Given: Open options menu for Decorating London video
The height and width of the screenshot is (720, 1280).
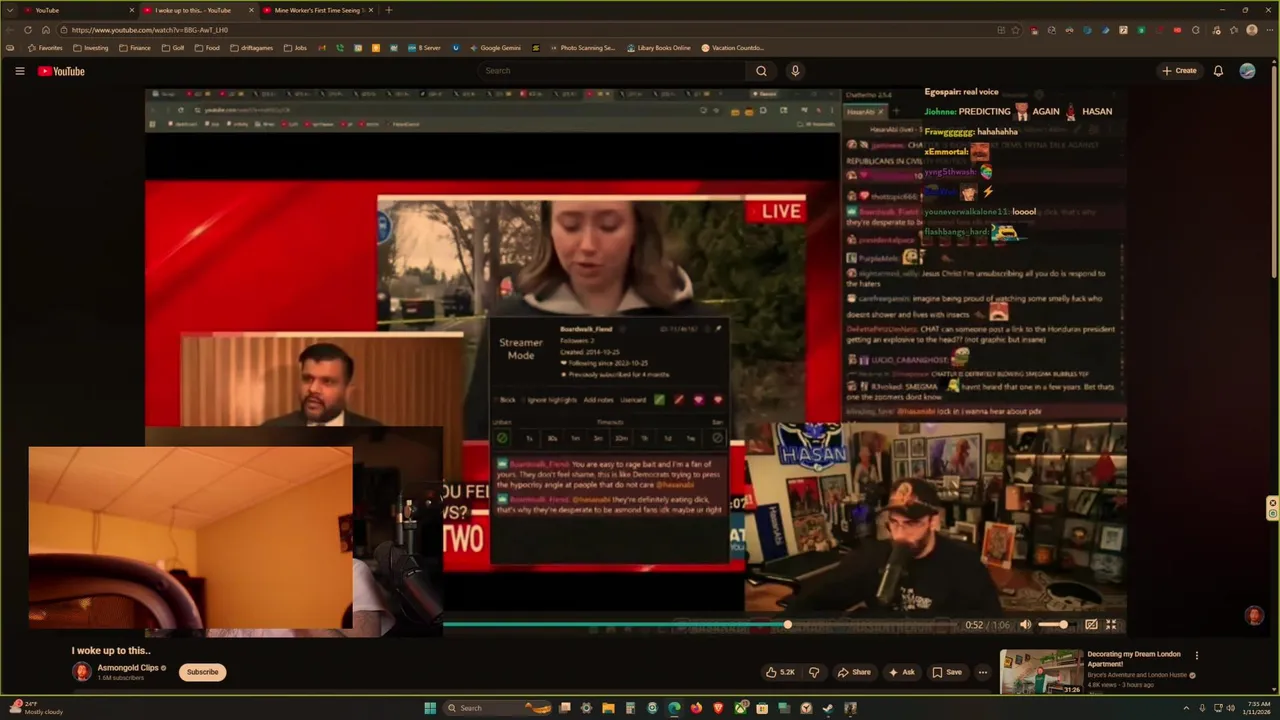Looking at the screenshot, I should (1196, 656).
